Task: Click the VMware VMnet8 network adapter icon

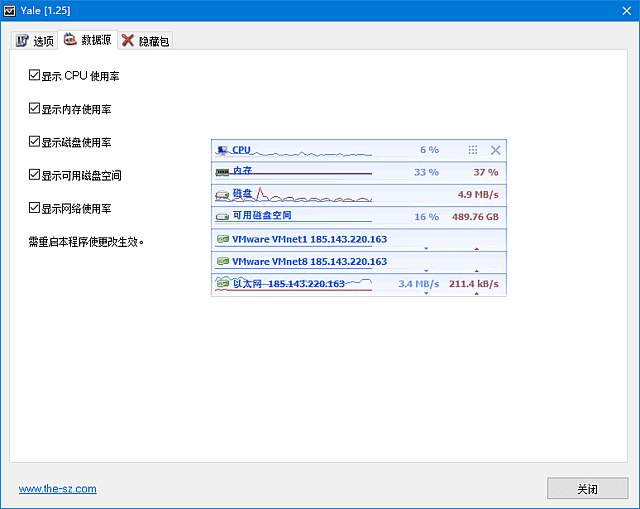Action: click(x=222, y=261)
